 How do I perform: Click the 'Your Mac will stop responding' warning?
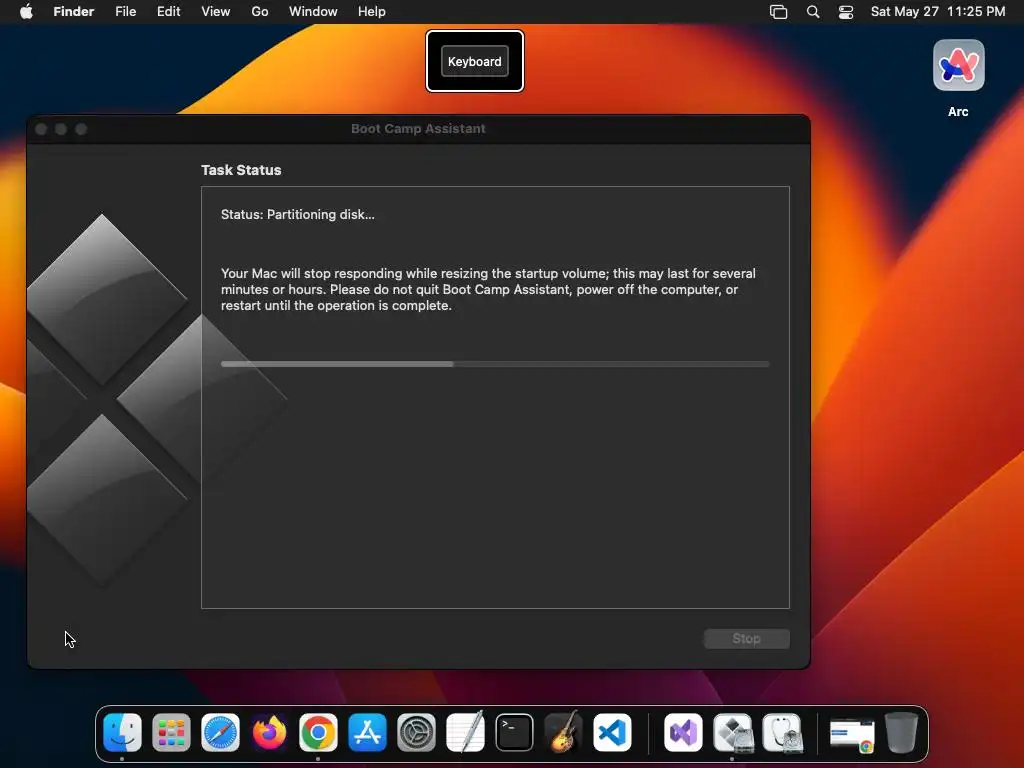pos(488,289)
